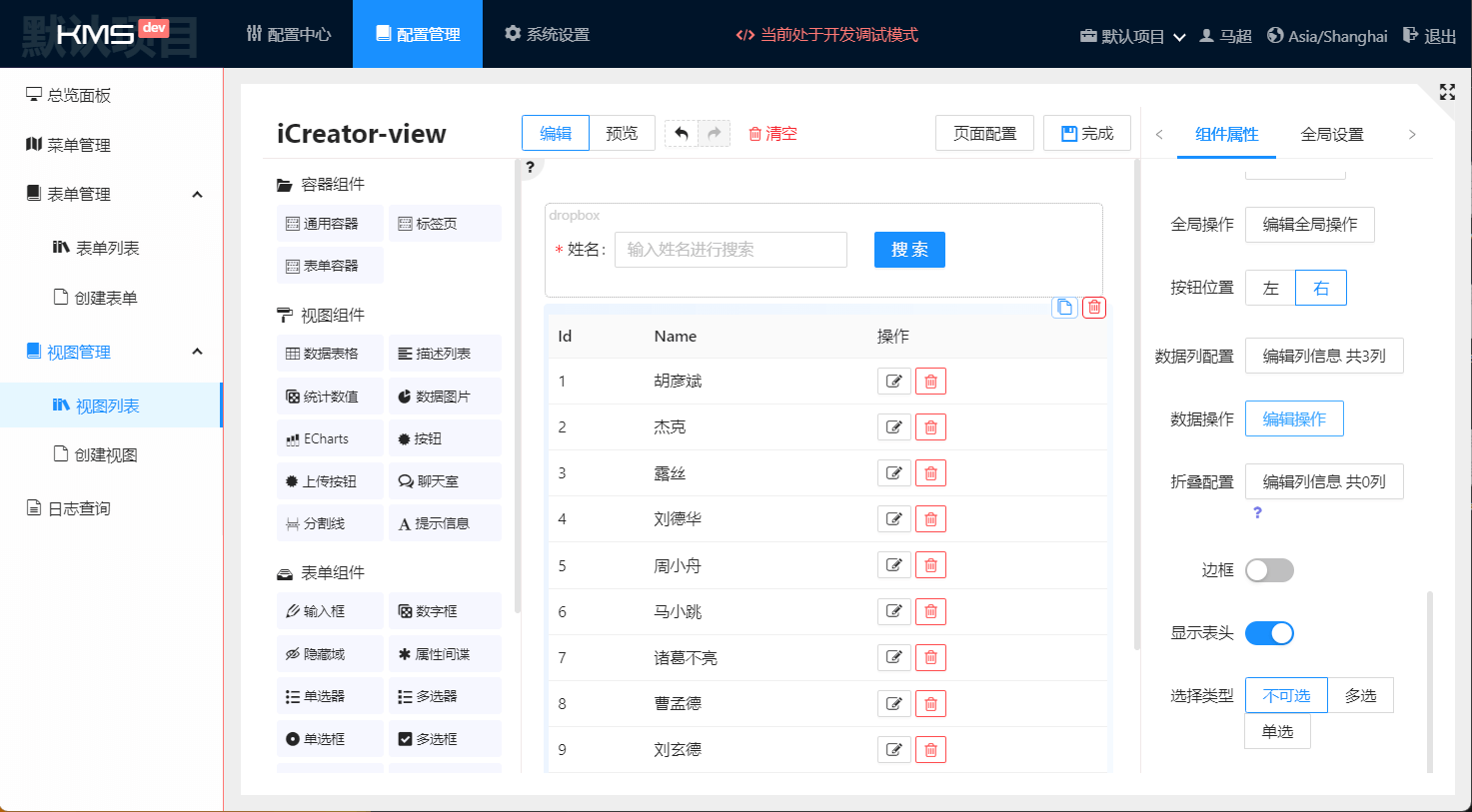Collapse the 视图管理 sidebar section

pyautogui.click(x=197, y=352)
